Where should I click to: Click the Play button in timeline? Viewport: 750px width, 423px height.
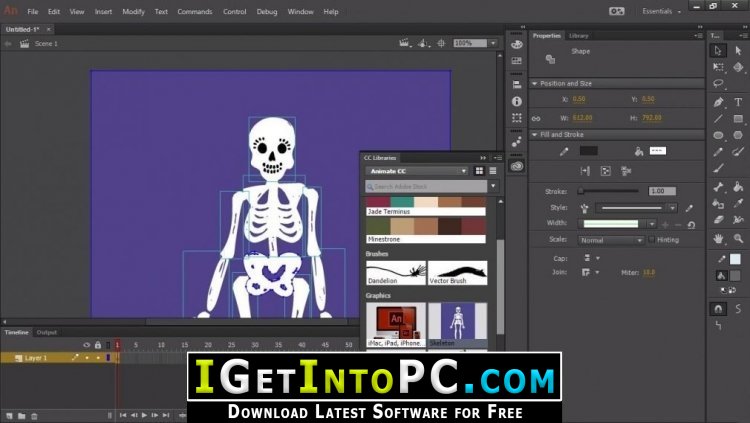click(144, 415)
